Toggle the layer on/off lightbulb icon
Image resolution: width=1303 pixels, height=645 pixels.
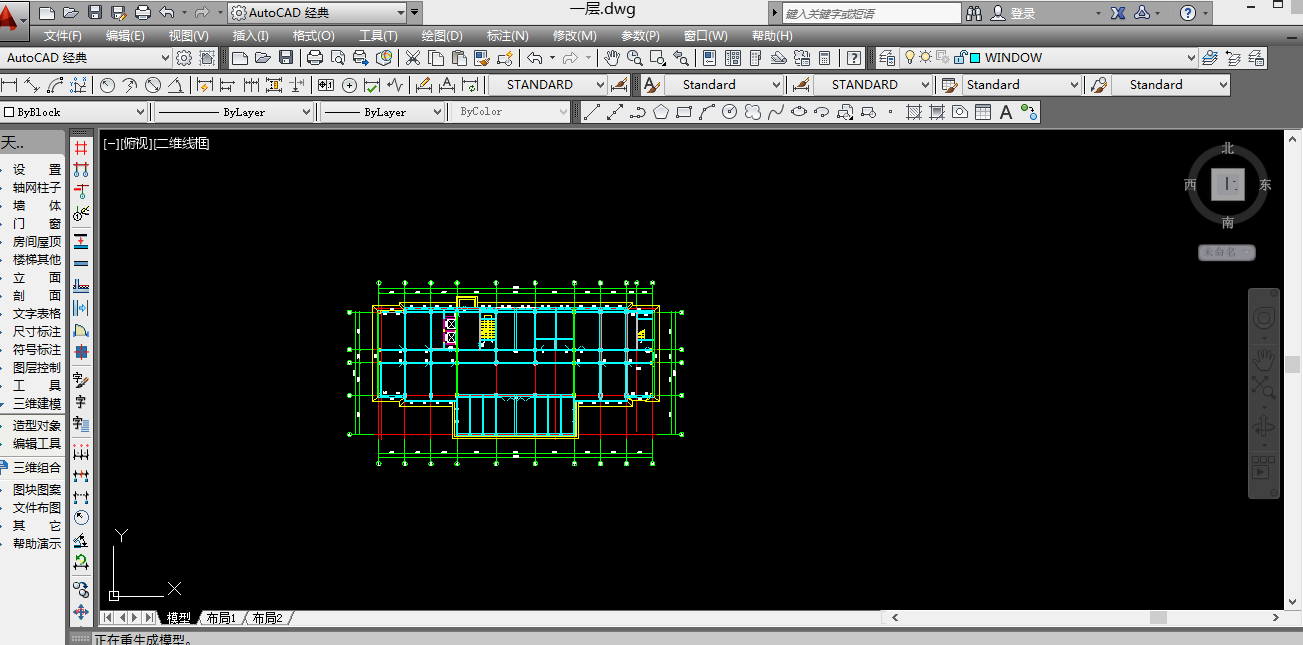point(910,58)
